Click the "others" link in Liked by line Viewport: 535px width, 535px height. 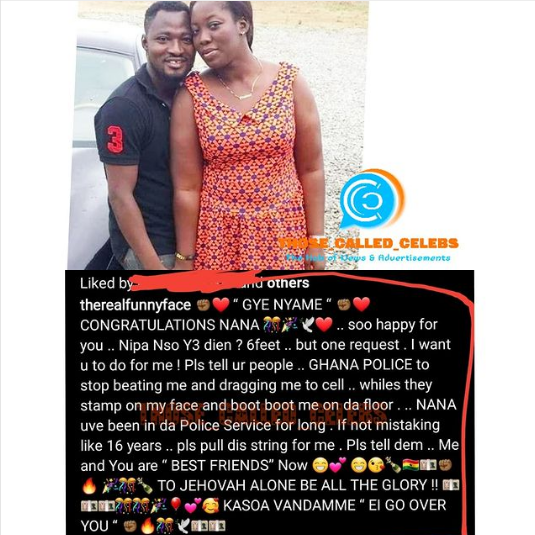tap(288, 283)
